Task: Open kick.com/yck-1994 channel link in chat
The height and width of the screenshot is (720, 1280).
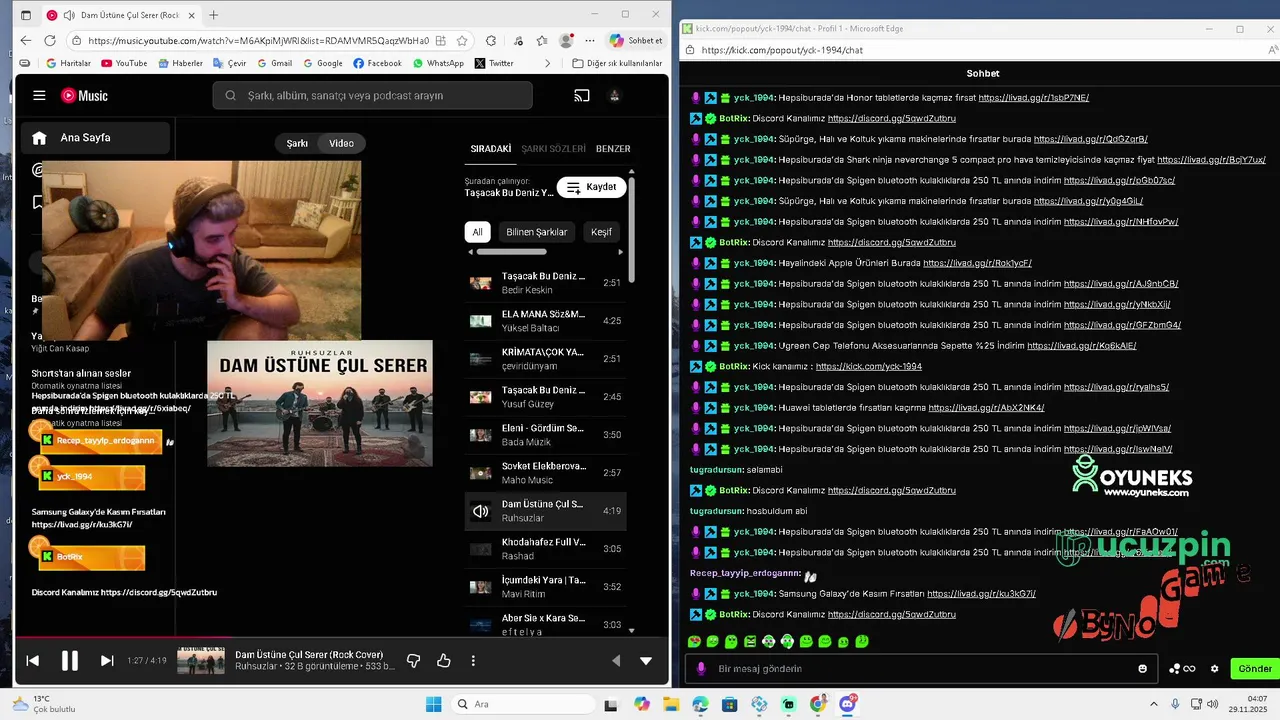Action: 868,367
